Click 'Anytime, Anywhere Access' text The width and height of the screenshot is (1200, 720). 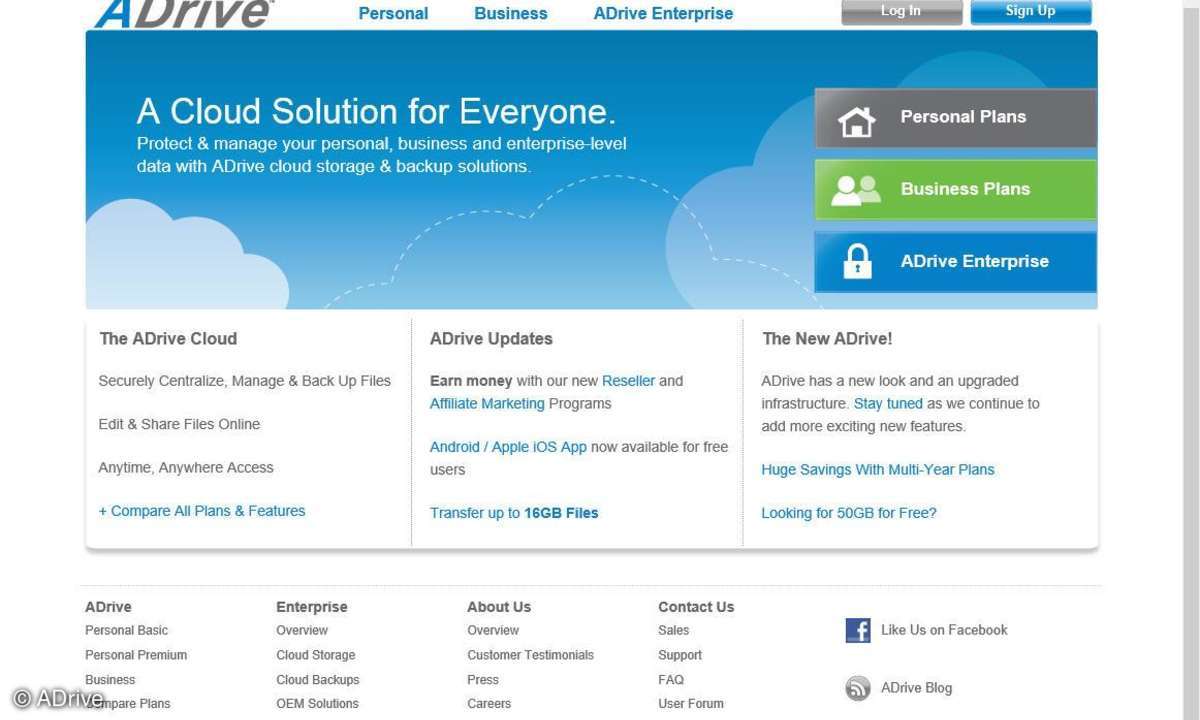(186, 468)
